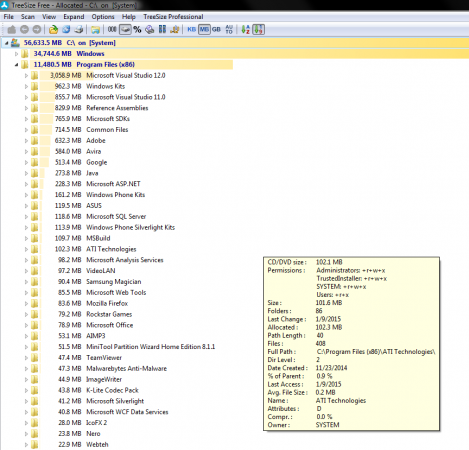Toggle sort by name (A-Z)

tap(246, 30)
